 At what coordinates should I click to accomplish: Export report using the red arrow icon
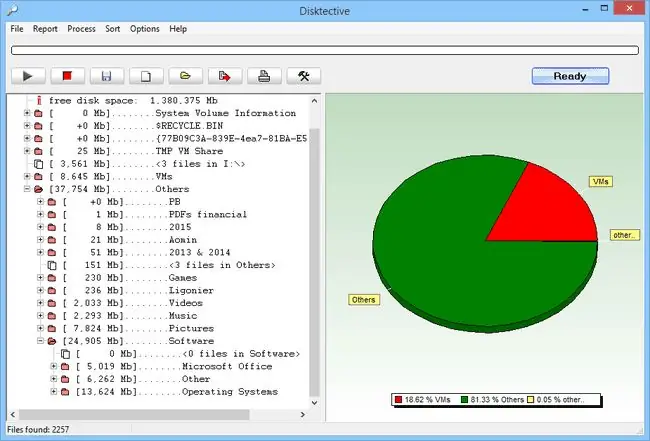[225, 76]
